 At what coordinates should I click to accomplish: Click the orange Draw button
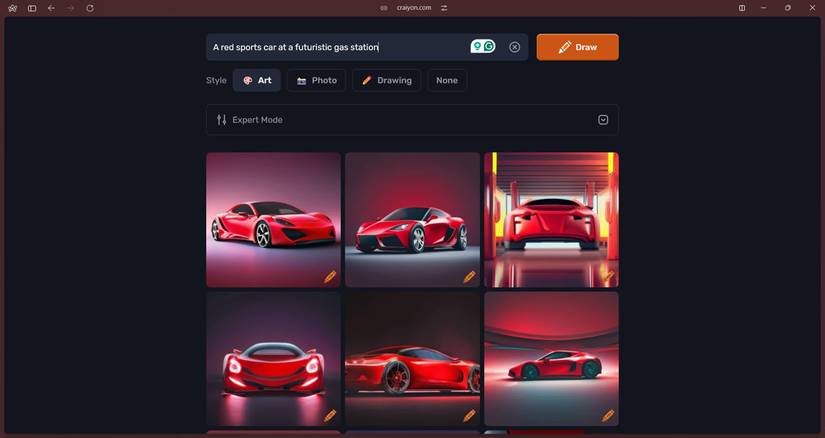577,47
